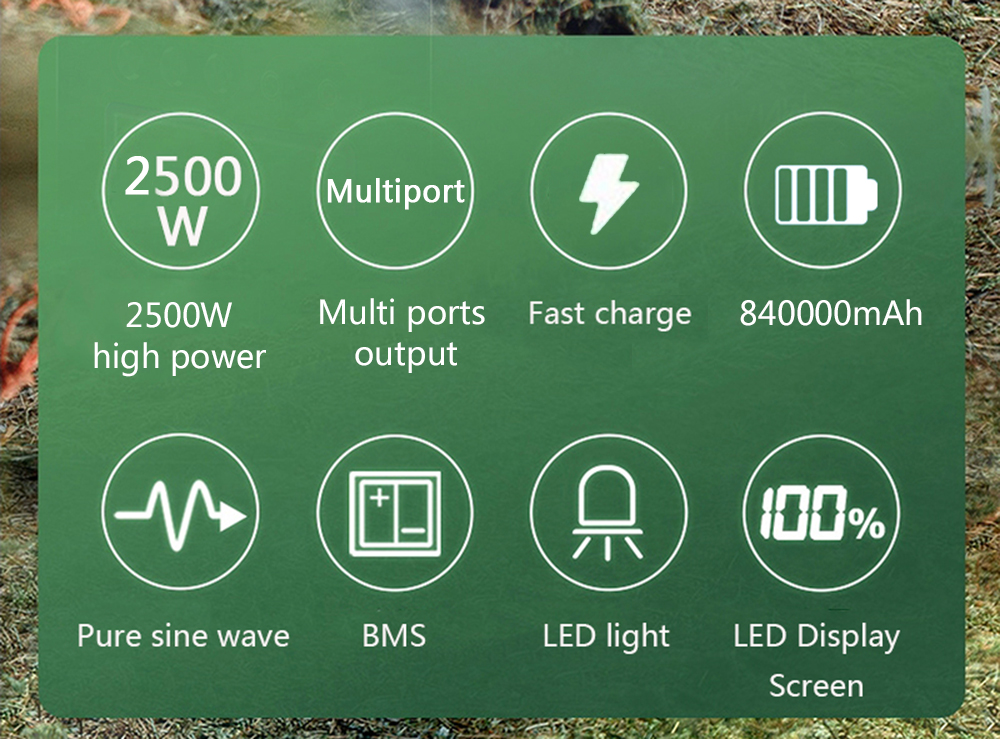
Task: Click the 2500 W circle icon
Action: (x=181, y=191)
